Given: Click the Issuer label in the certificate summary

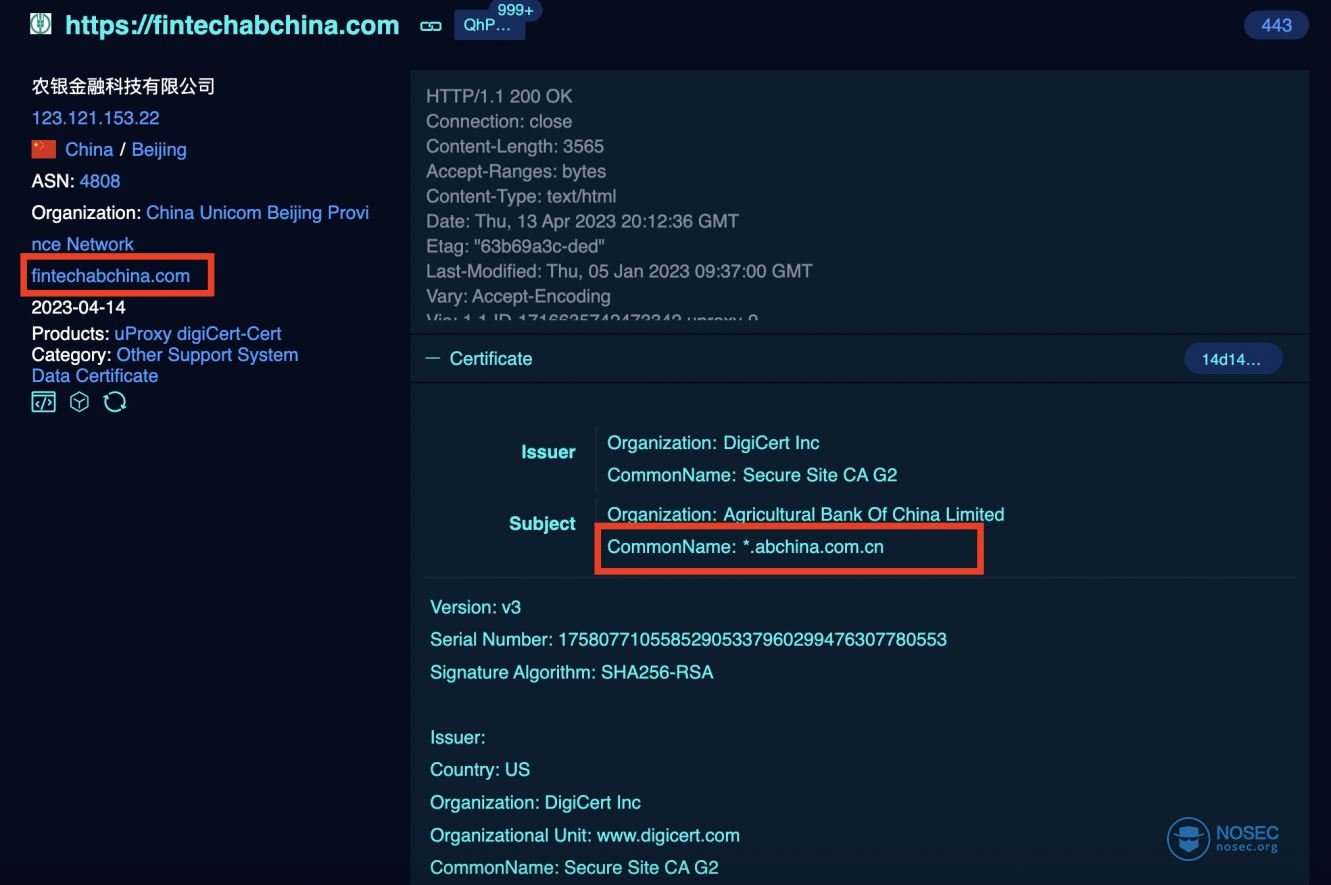Looking at the screenshot, I should (548, 452).
